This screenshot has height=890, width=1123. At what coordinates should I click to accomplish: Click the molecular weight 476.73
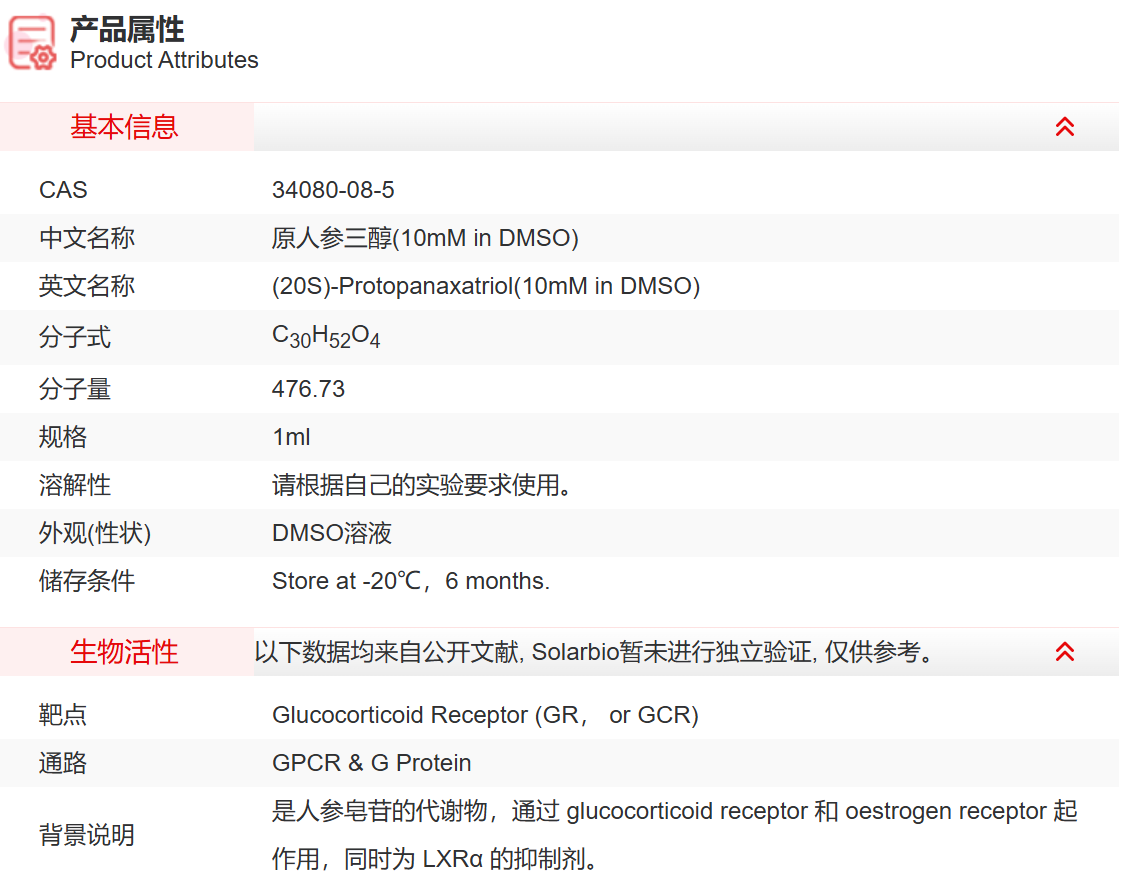click(x=308, y=389)
